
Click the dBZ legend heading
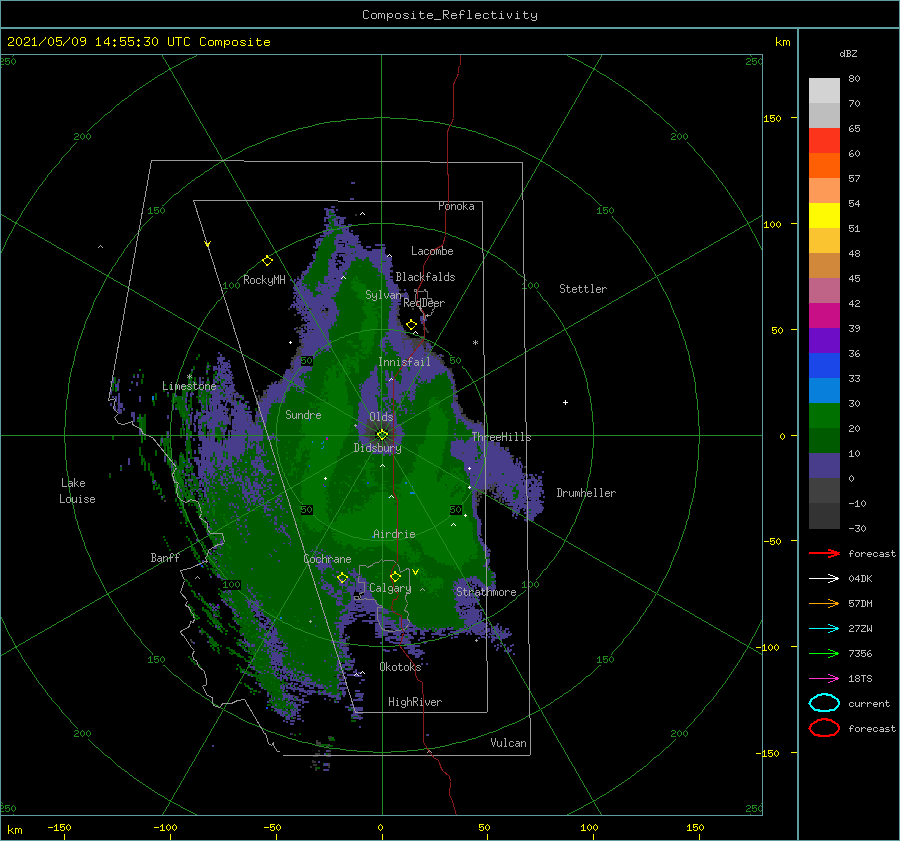click(x=848, y=54)
